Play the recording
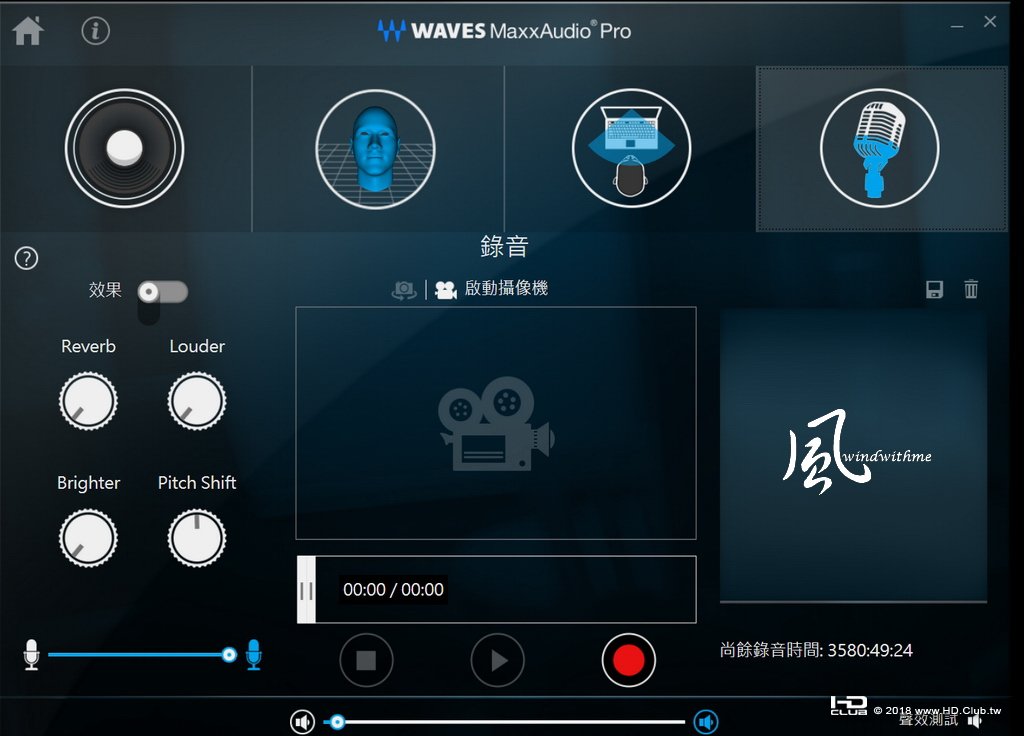The image size is (1024, 736). 498,660
